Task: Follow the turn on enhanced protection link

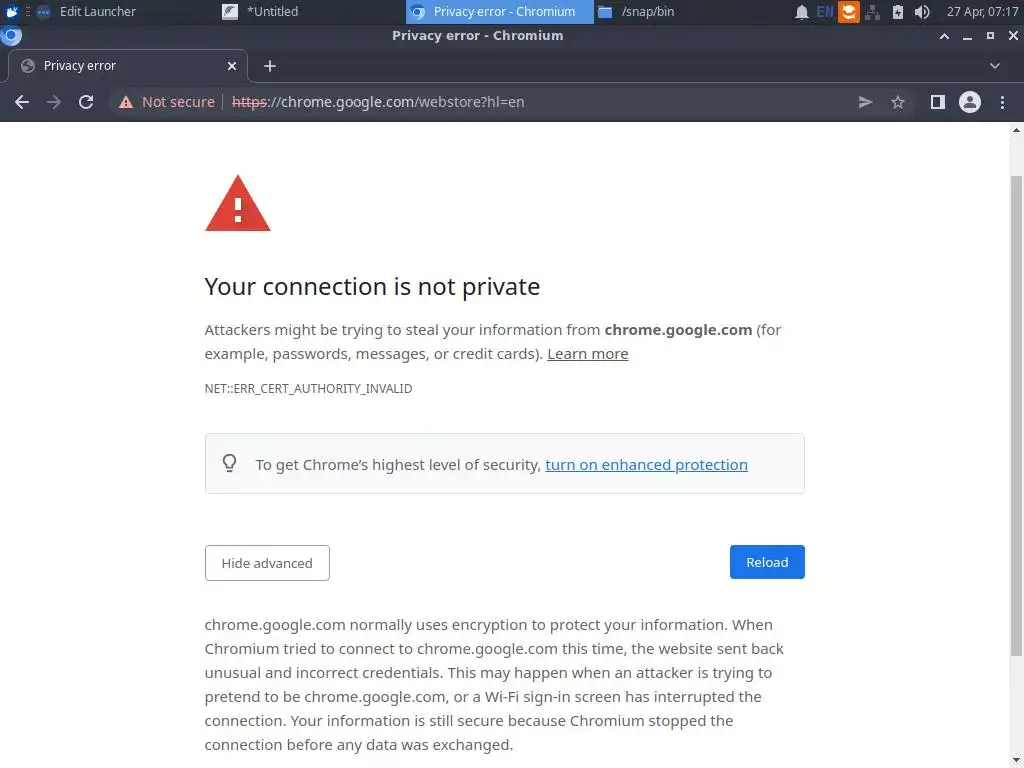Action: (x=646, y=465)
